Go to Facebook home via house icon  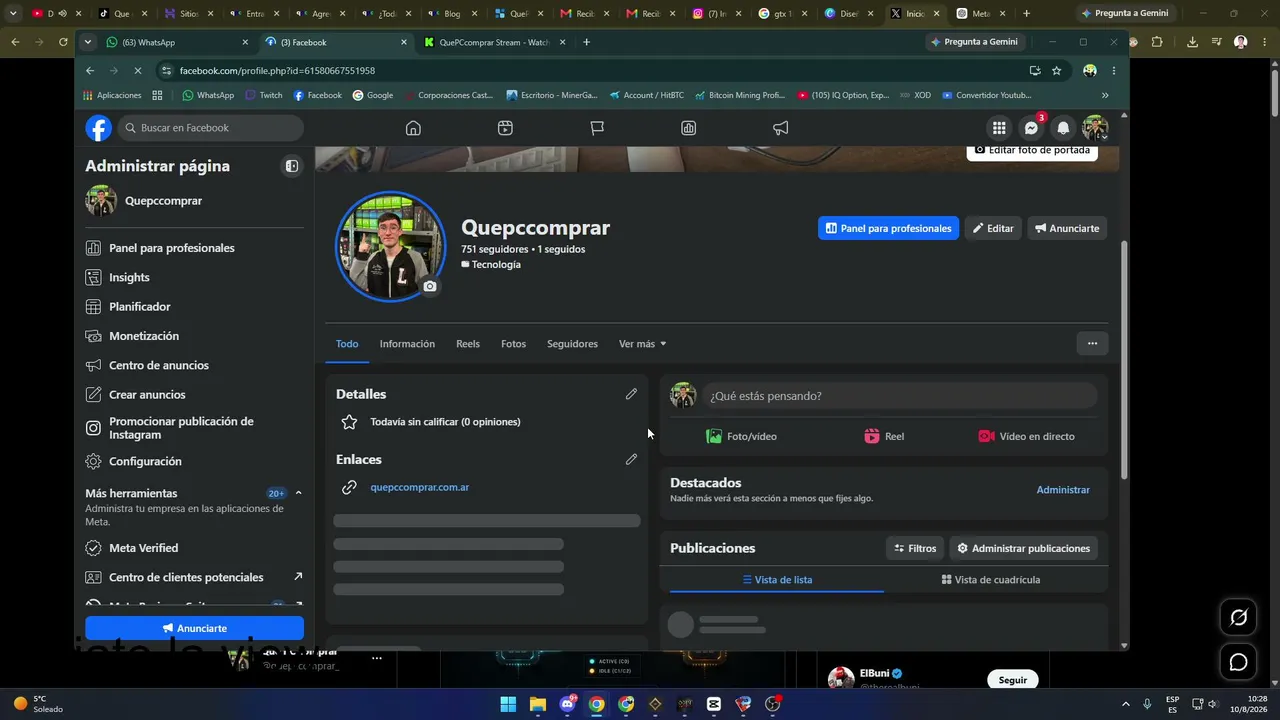point(413,128)
